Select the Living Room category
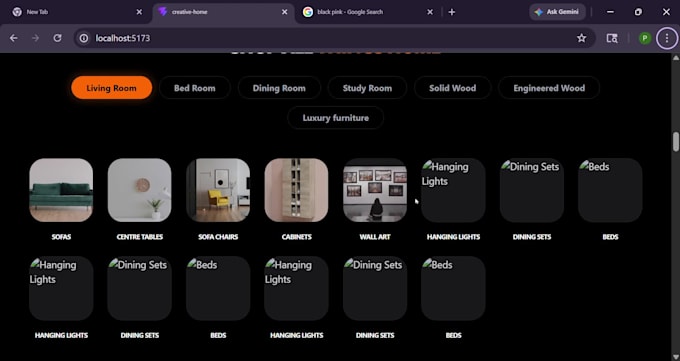This screenshot has height=361, width=680. [111, 88]
